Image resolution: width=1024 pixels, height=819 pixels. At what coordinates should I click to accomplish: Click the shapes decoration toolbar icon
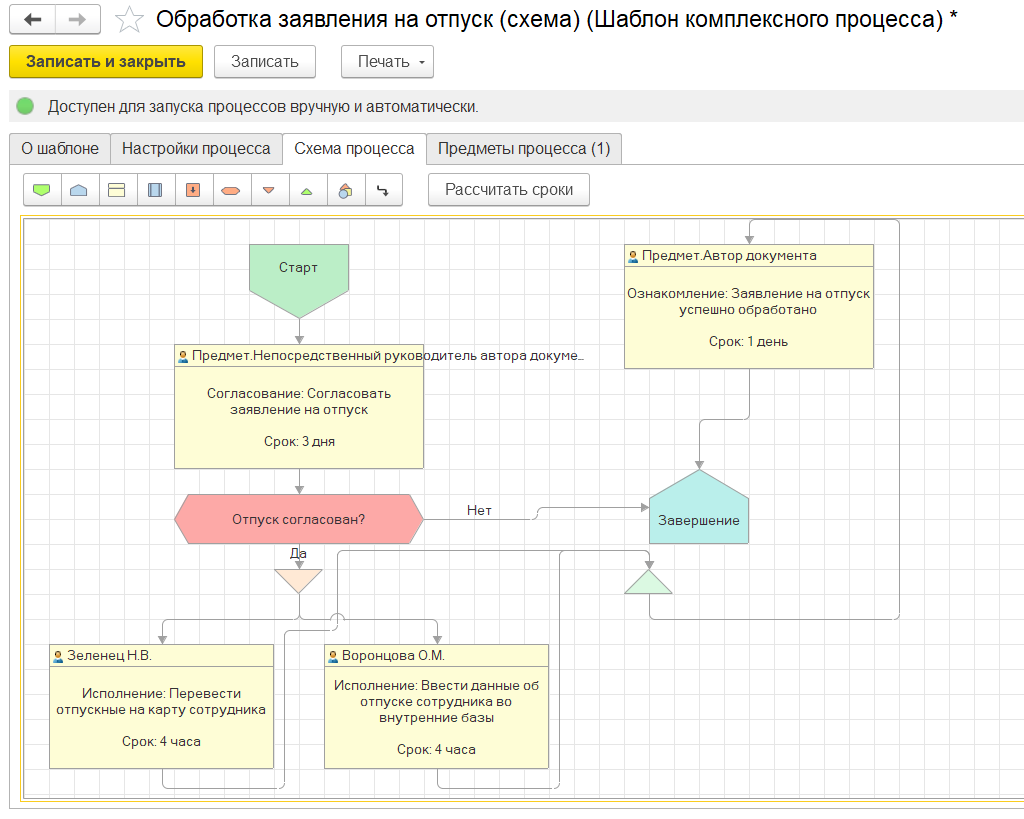coord(345,190)
